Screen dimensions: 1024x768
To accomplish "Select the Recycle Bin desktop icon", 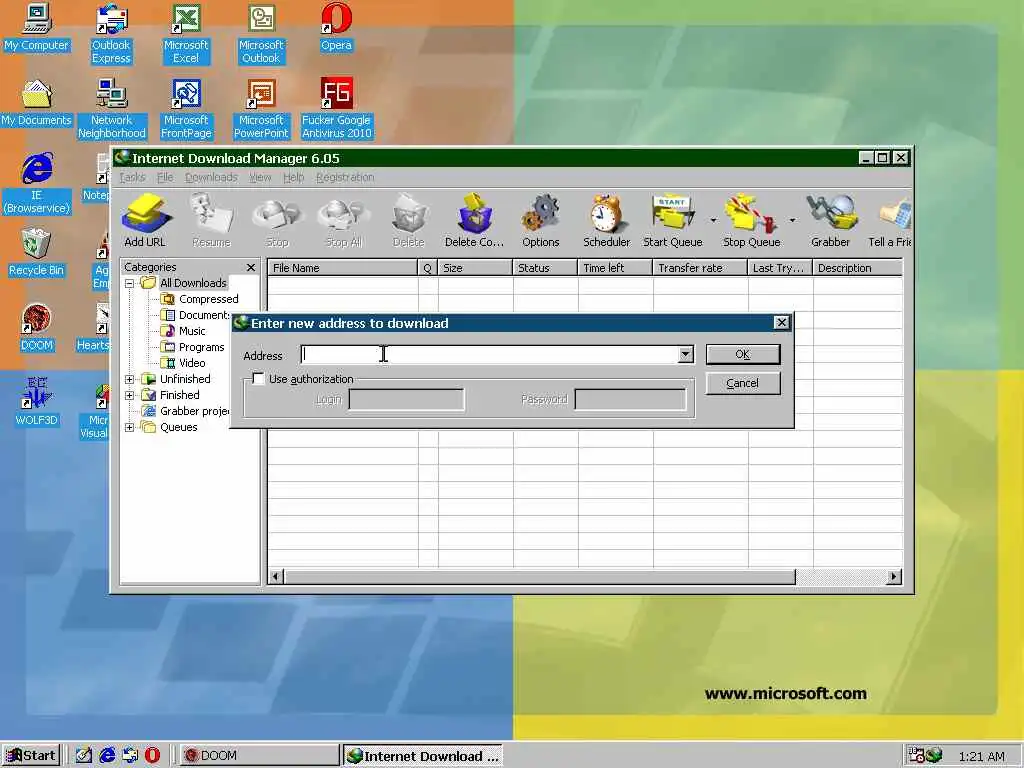I will pyautogui.click(x=37, y=253).
